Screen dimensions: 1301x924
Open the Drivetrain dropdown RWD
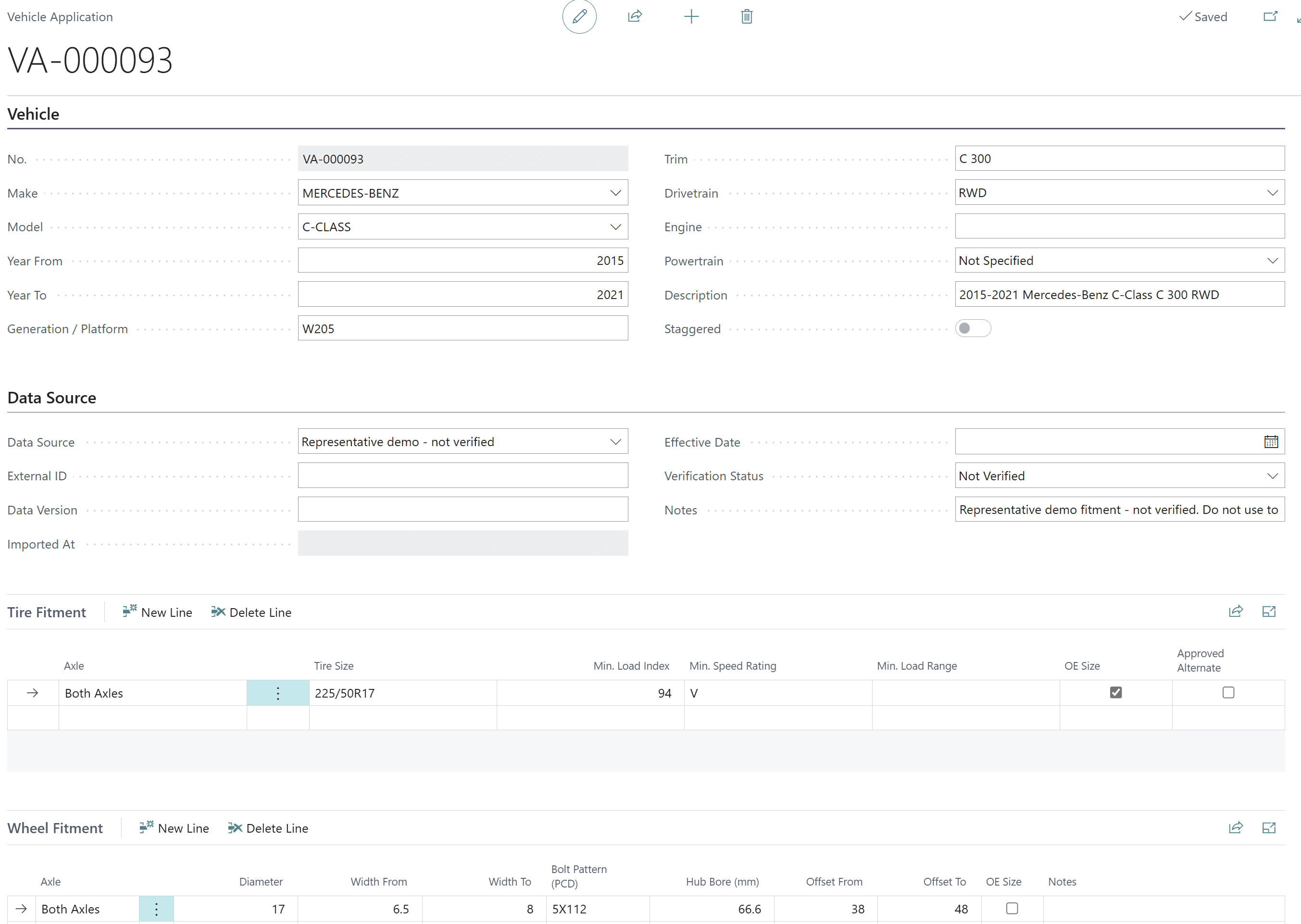pos(1273,193)
